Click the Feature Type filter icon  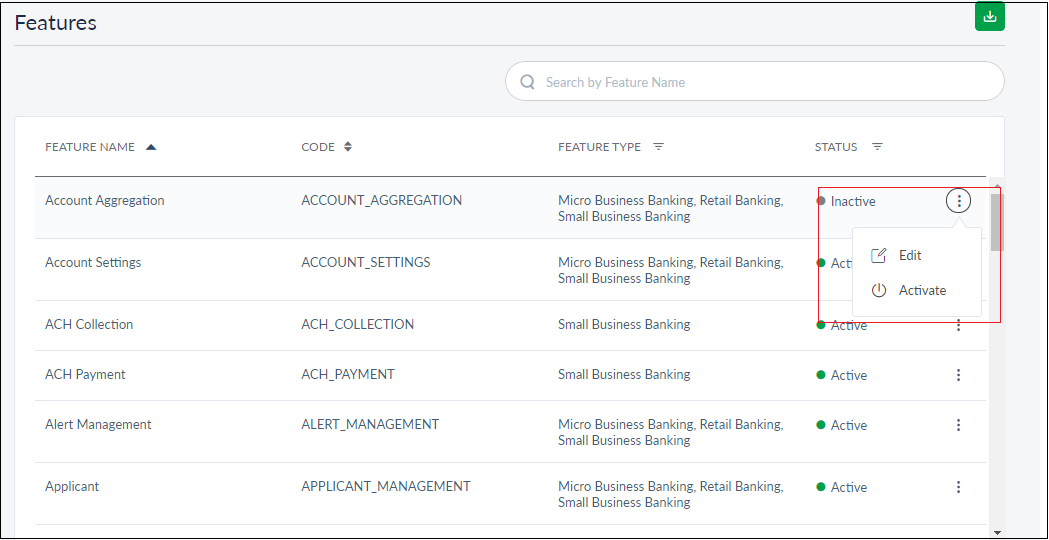point(658,147)
